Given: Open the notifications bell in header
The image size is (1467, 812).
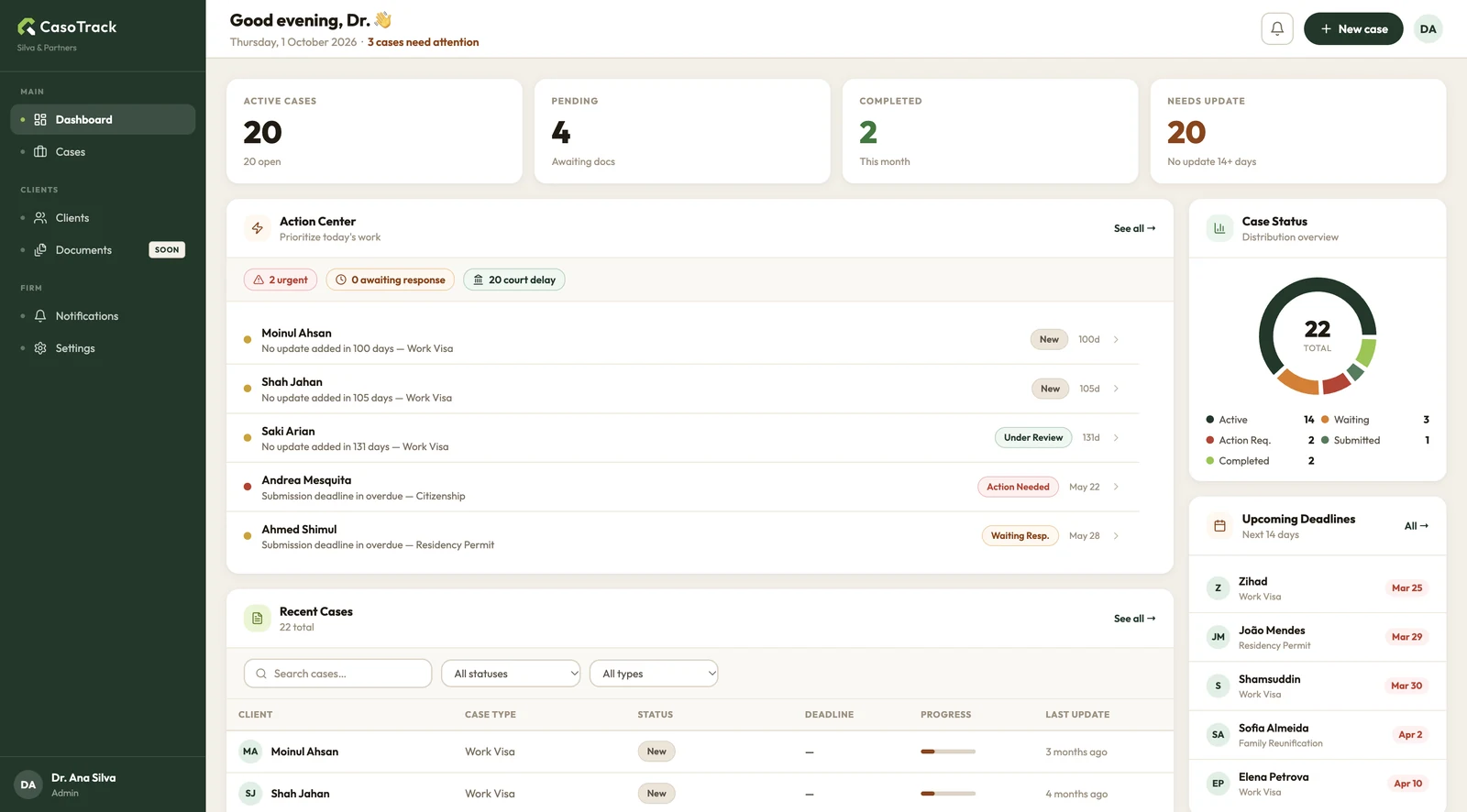Looking at the screenshot, I should pos(1277,28).
